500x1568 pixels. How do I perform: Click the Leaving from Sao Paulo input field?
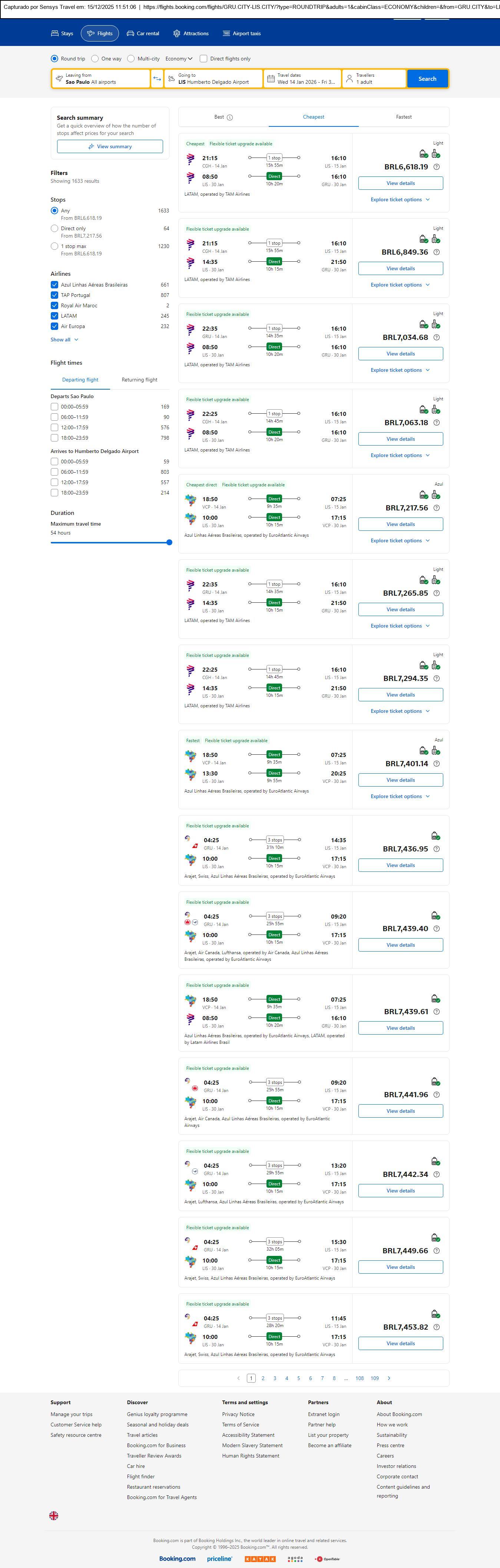coord(101,79)
